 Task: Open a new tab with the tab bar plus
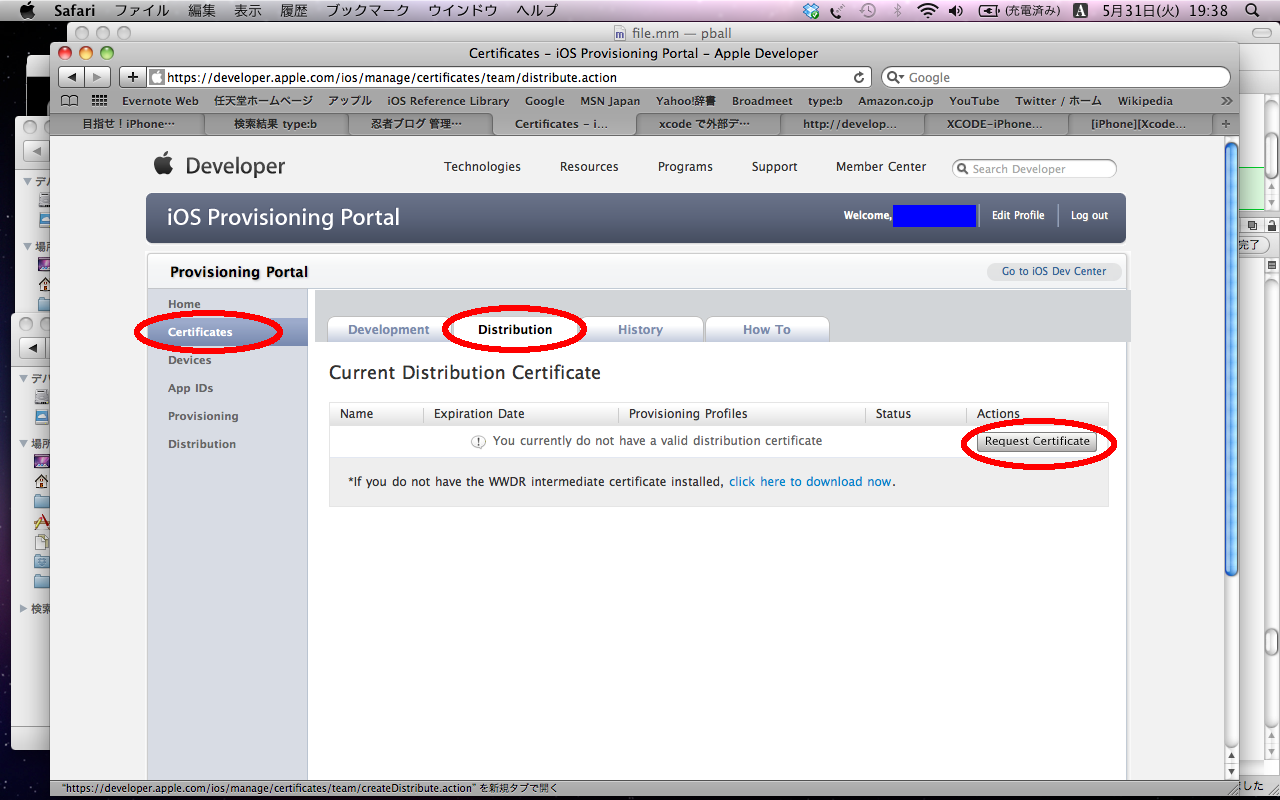[x=1226, y=124]
